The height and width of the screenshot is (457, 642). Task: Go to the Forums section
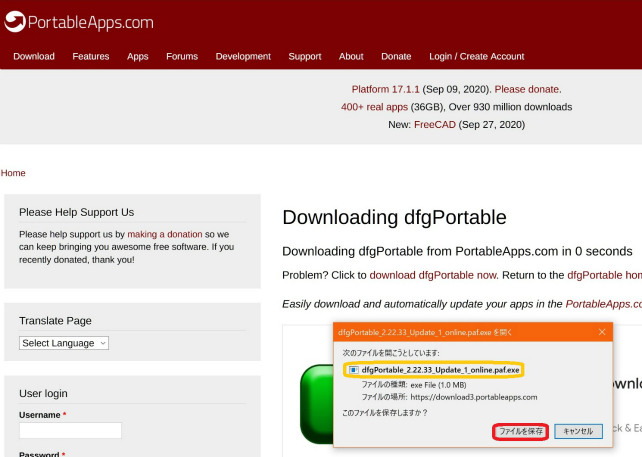(182, 57)
